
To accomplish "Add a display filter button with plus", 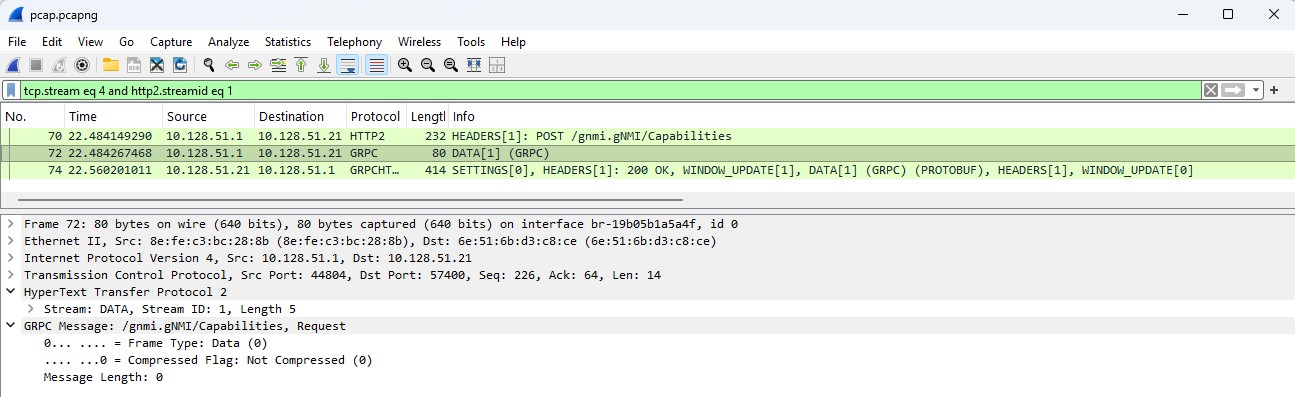I will point(1275,90).
